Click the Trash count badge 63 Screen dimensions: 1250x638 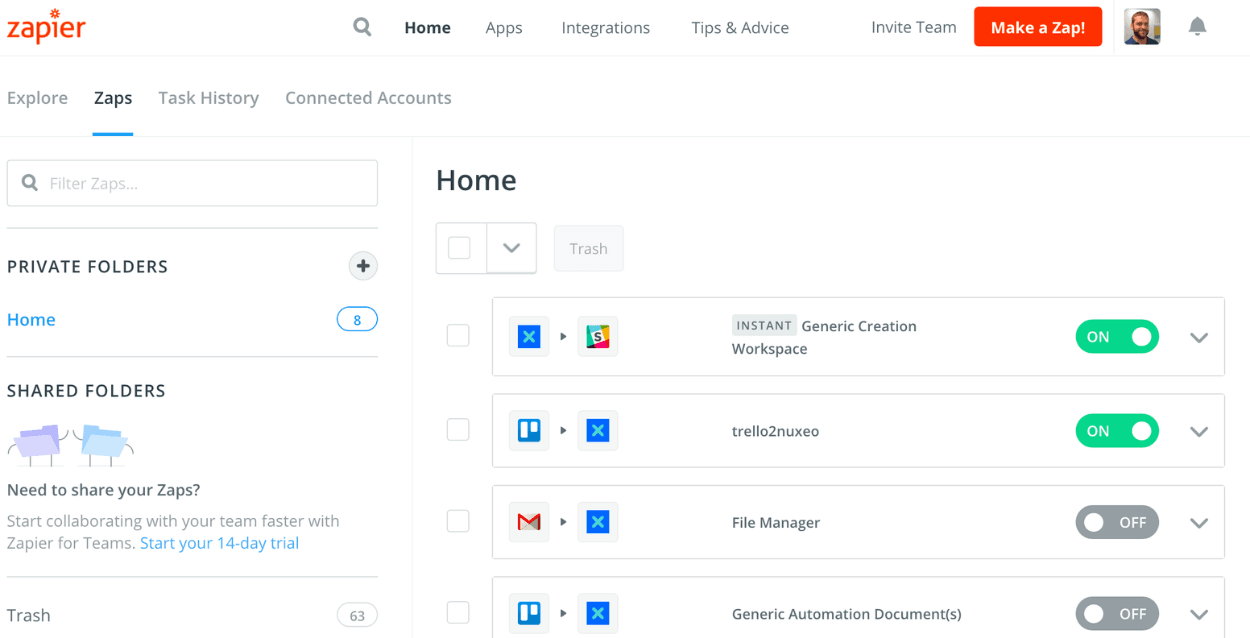coord(357,615)
